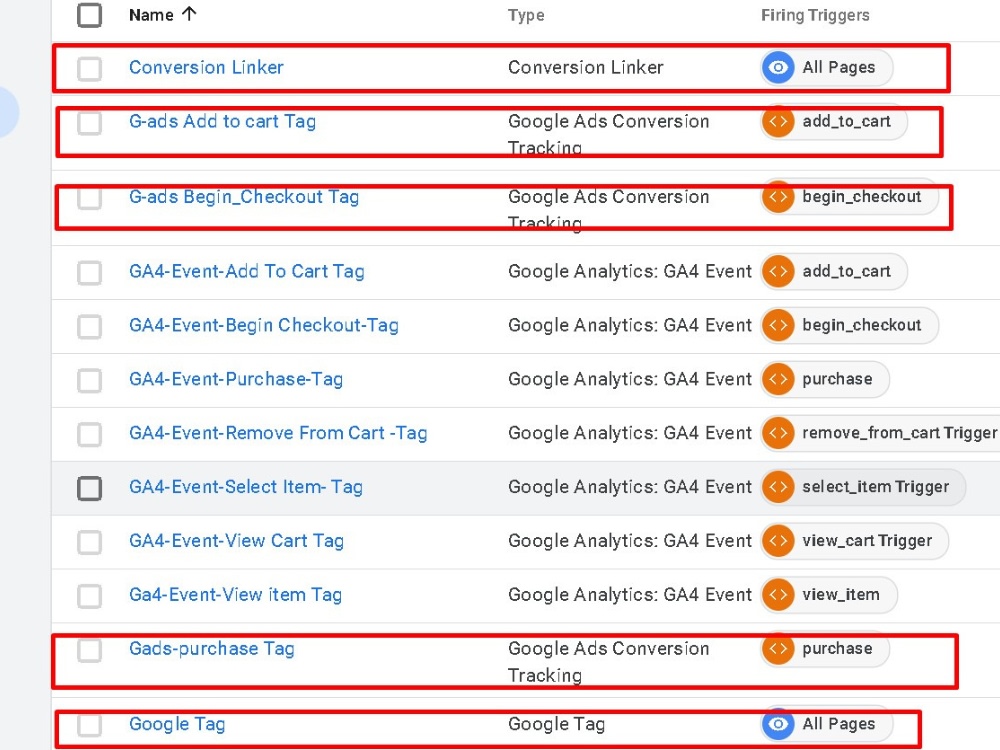The image size is (1000, 750).
Task: Check the Conversion Linker row checkbox
Action: click(x=89, y=68)
